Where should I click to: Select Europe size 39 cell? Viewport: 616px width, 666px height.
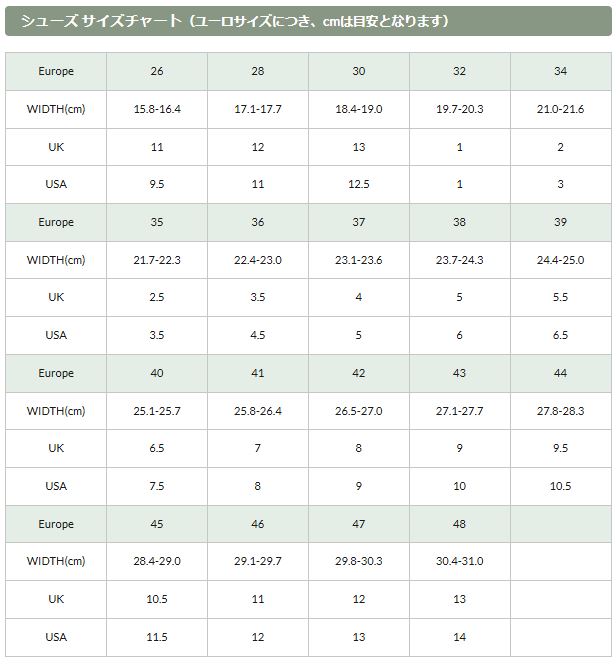(x=560, y=222)
